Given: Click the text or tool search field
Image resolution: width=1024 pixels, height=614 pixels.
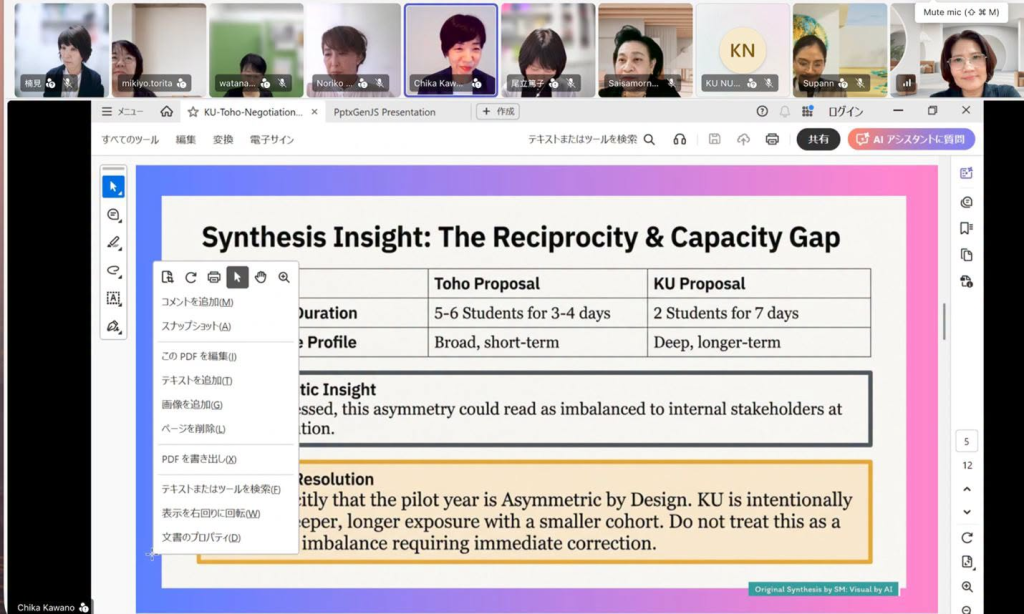Looking at the screenshot, I should coord(591,139).
